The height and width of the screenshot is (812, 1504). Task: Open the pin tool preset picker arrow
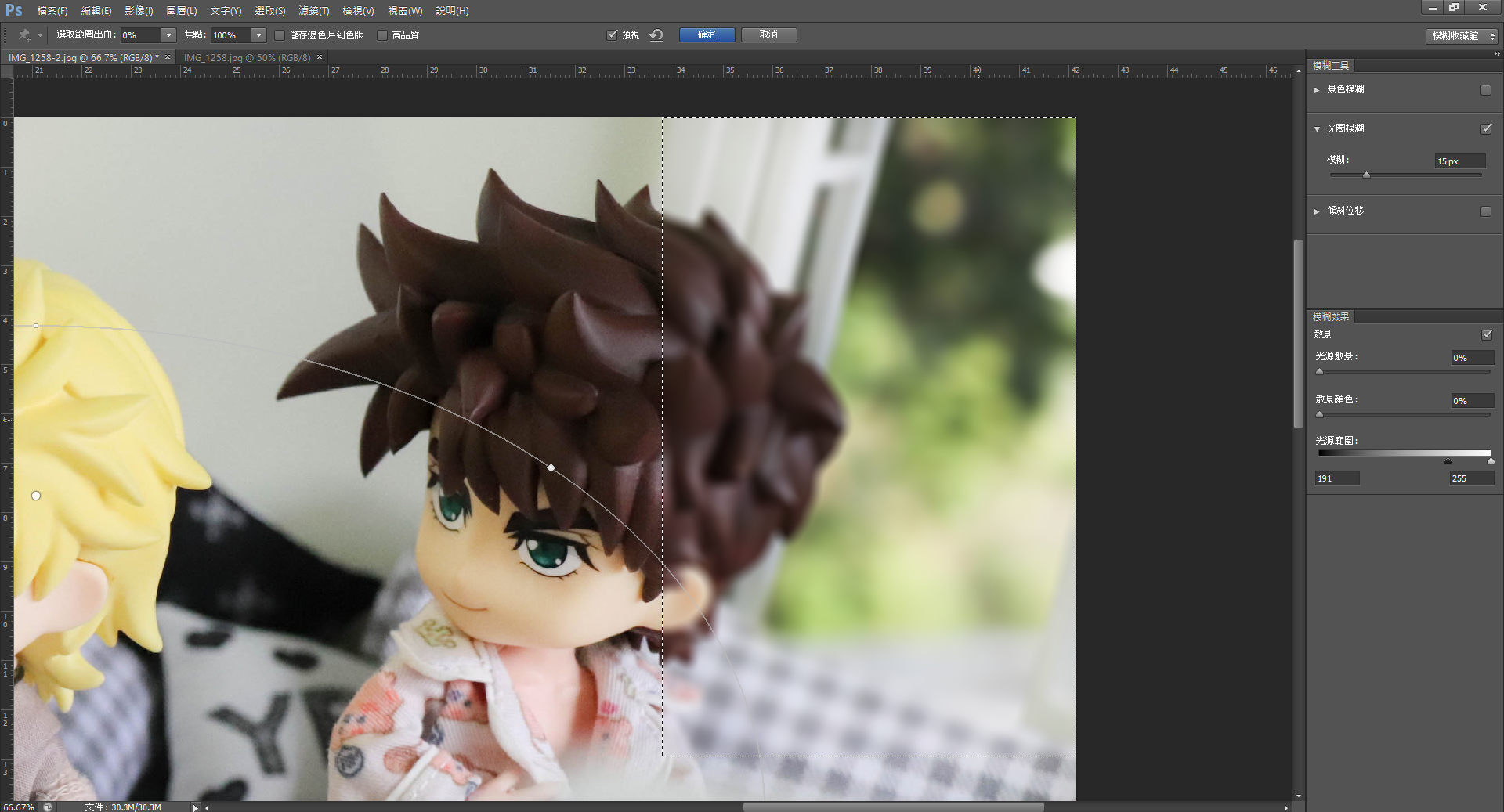[40, 35]
